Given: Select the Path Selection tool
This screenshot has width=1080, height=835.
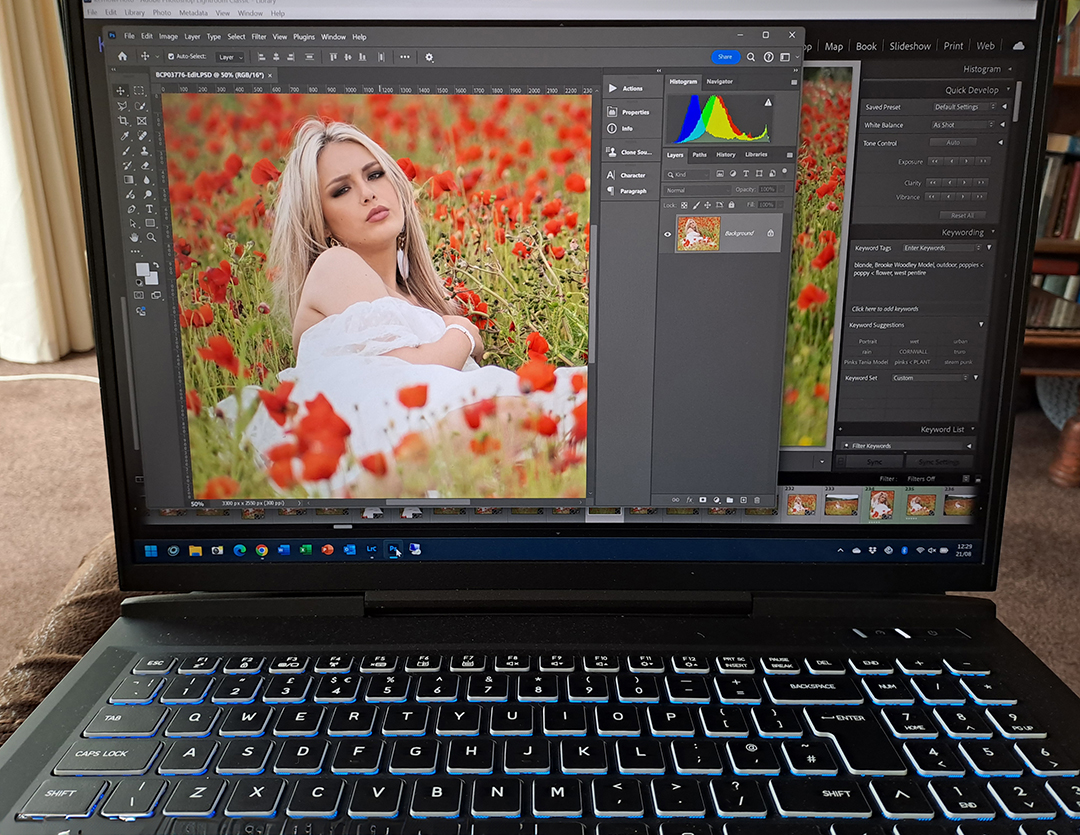Looking at the screenshot, I should tap(132, 223).
